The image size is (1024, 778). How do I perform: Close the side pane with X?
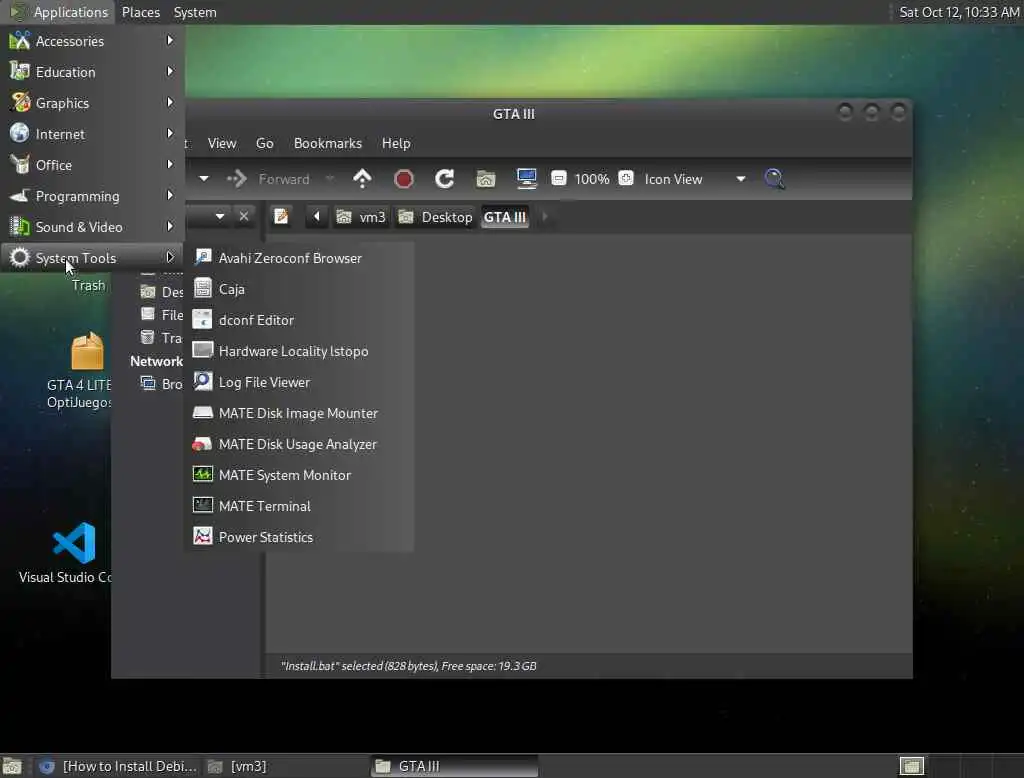pos(244,216)
